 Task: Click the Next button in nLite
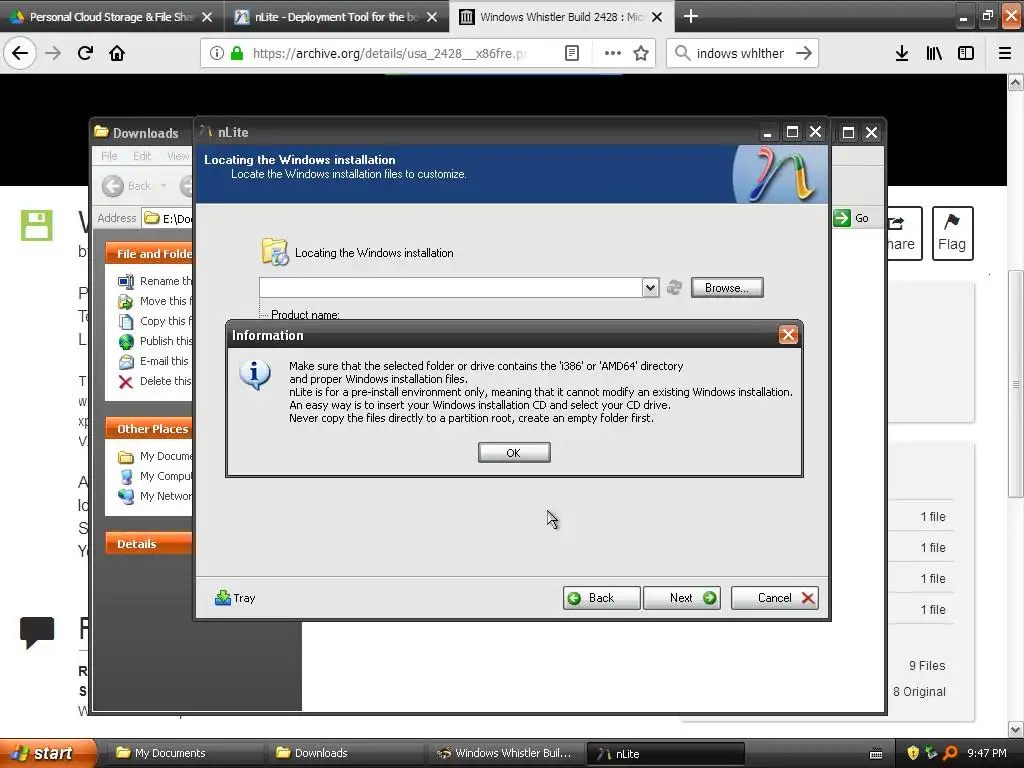pos(682,598)
